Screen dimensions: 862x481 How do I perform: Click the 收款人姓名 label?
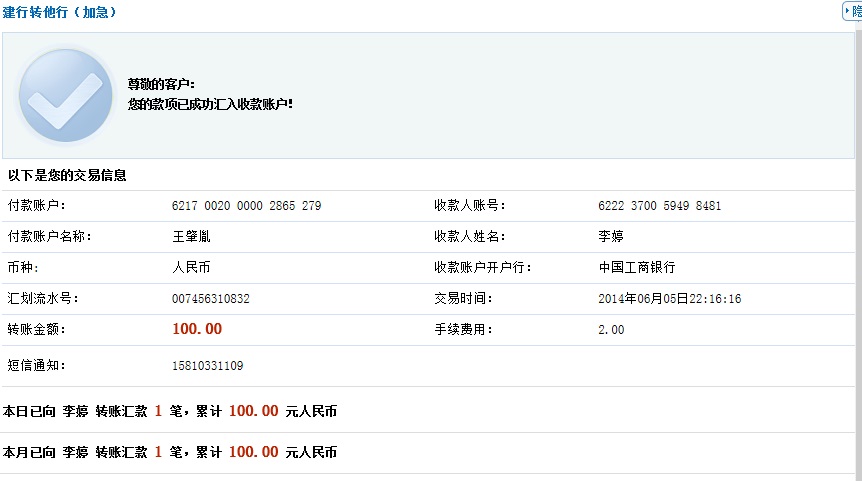click(x=469, y=236)
